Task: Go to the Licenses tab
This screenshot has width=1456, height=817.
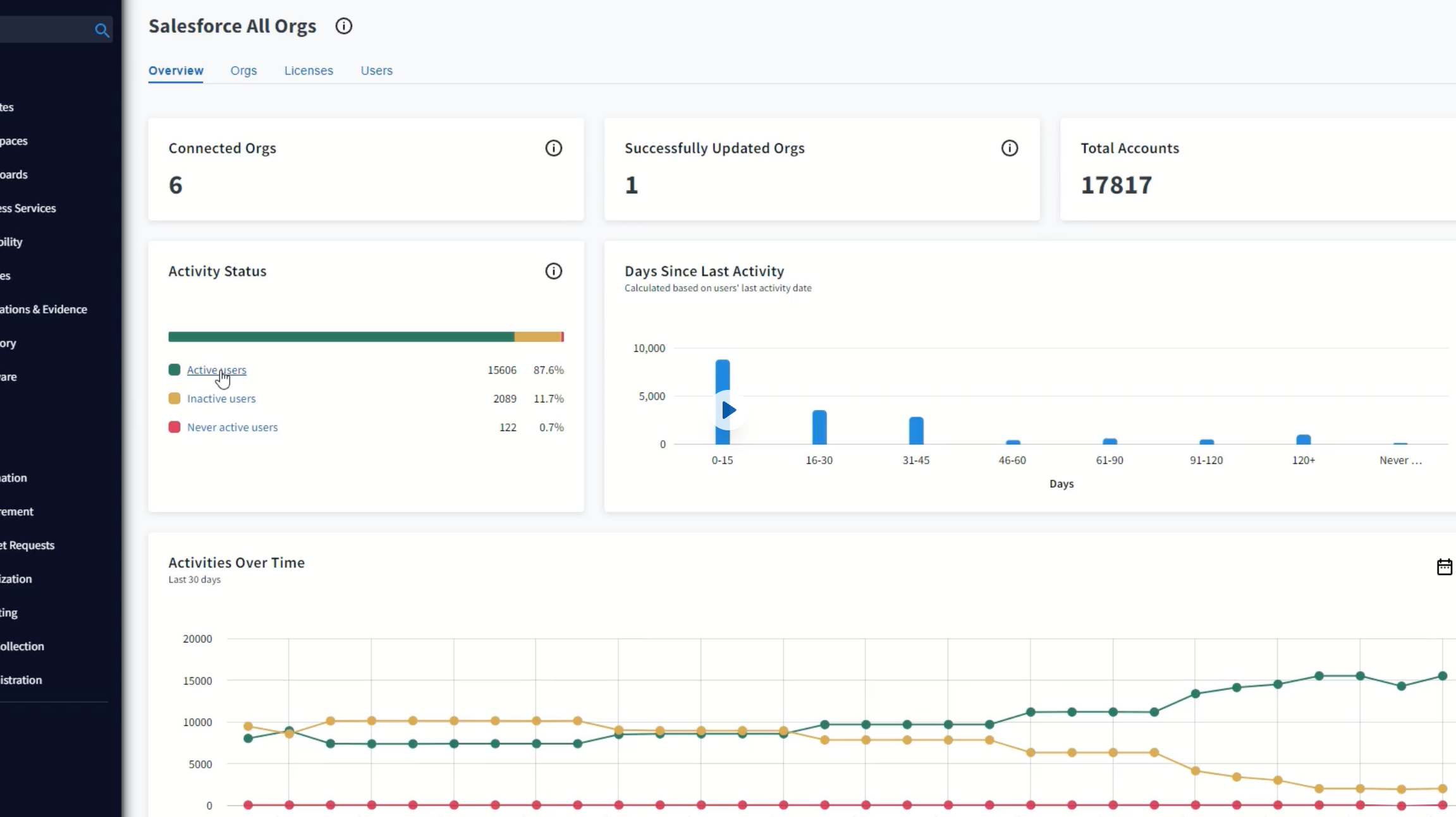Action: click(309, 70)
